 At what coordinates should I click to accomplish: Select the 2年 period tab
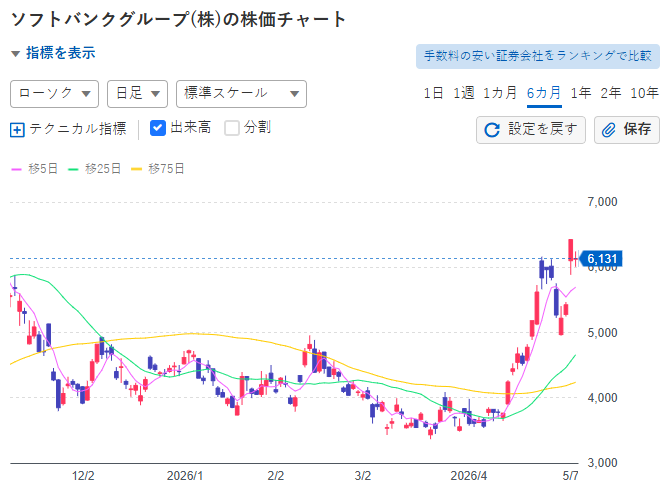(x=611, y=93)
